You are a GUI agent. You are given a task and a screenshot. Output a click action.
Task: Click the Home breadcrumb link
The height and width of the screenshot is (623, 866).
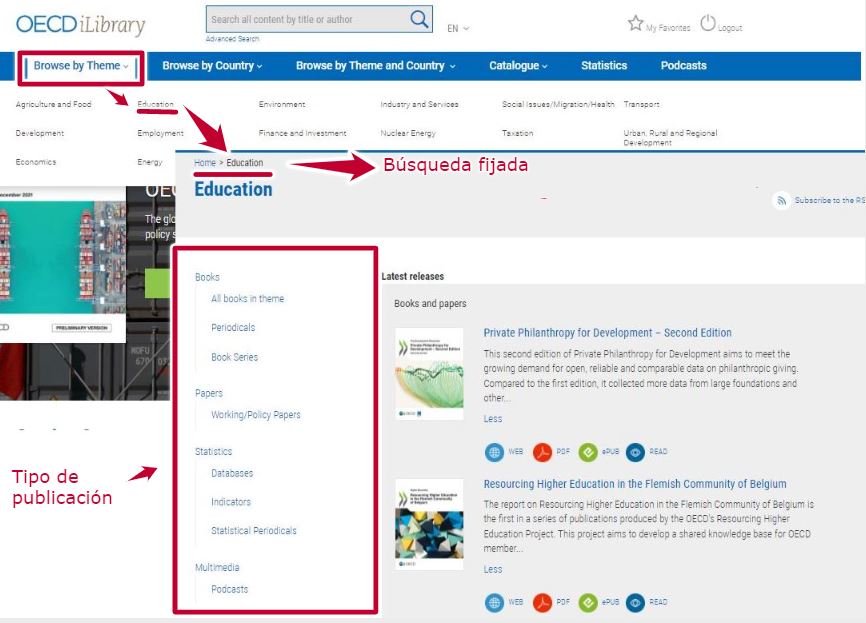click(x=205, y=163)
